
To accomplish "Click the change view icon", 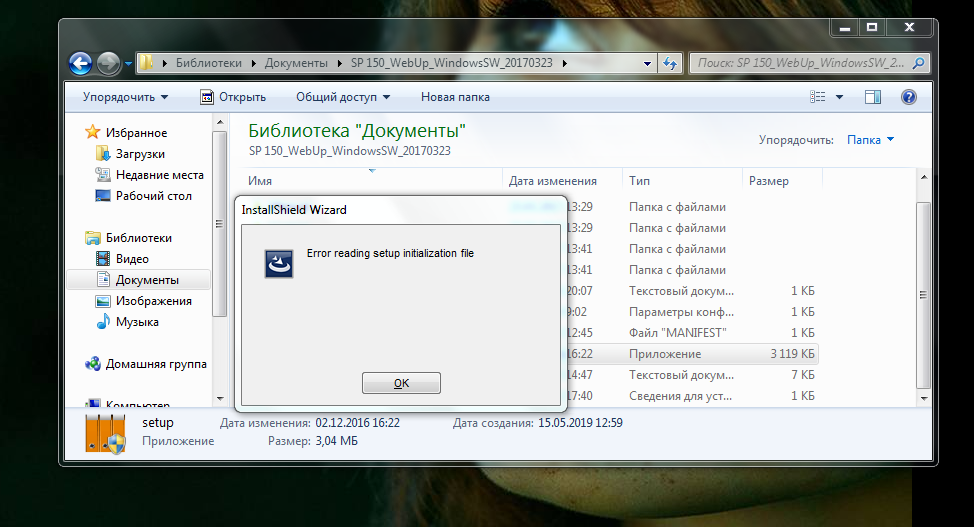I will pyautogui.click(x=816, y=97).
